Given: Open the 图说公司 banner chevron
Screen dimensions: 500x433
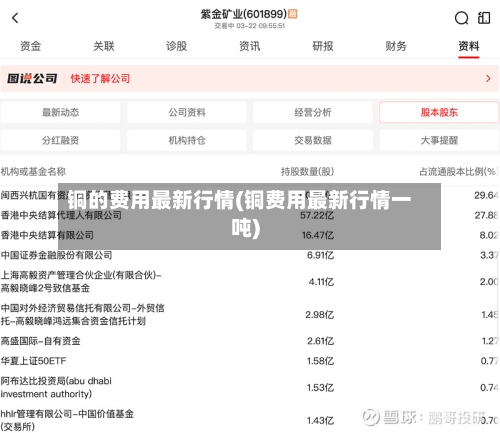Looking at the screenshot, I should (x=488, y=78).
